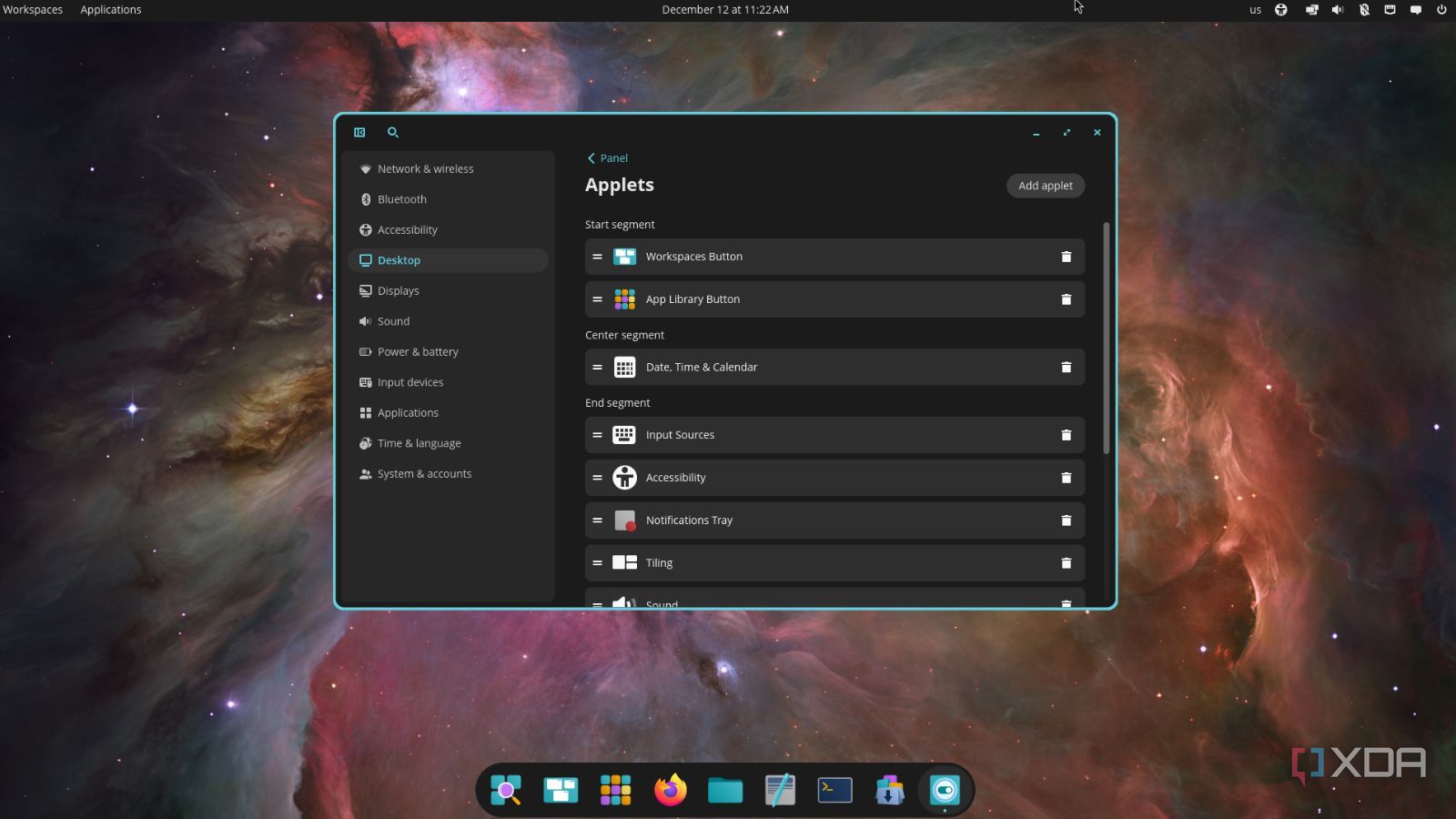Open the file manager from the dock

pyautogui.click(x=725, y=790)
